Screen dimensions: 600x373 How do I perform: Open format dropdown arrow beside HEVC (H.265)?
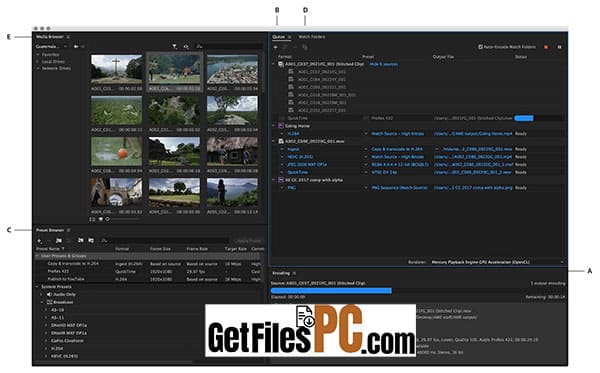tap(282, 157)
